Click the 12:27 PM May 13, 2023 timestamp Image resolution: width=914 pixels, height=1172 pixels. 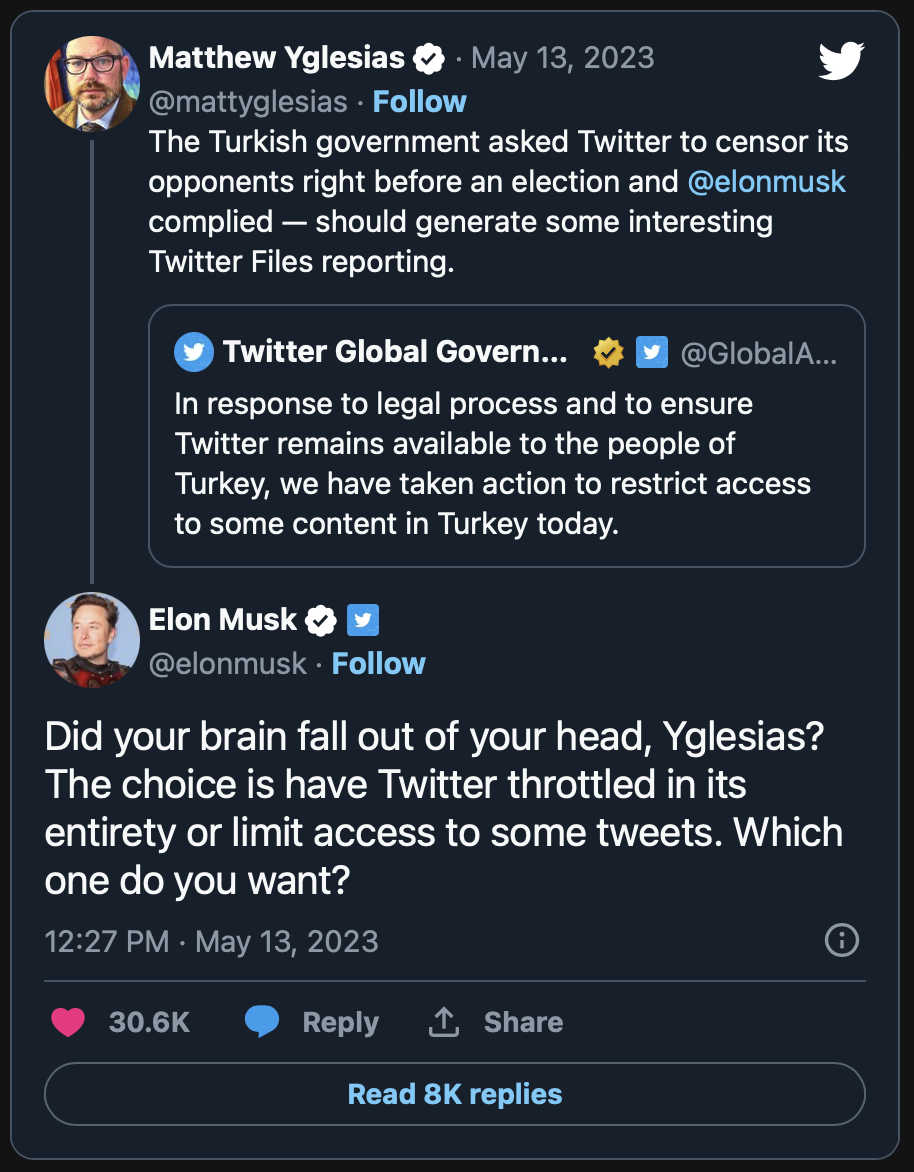(x=211, y=941)
